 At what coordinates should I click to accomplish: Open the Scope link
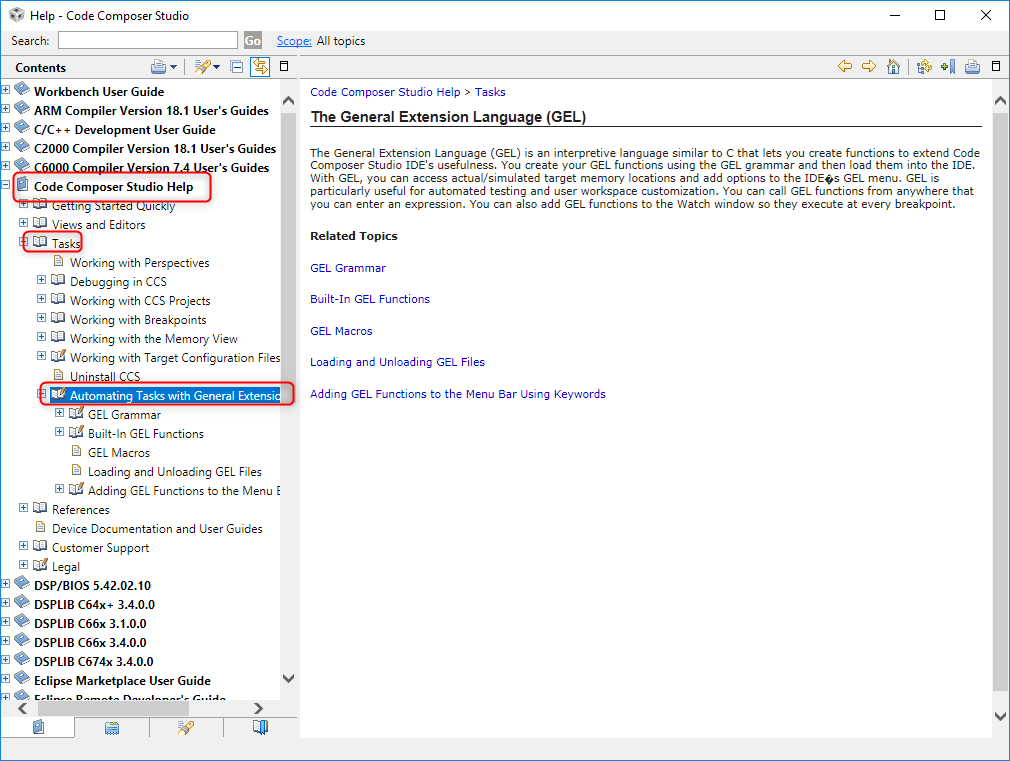[x=294, y=41]
